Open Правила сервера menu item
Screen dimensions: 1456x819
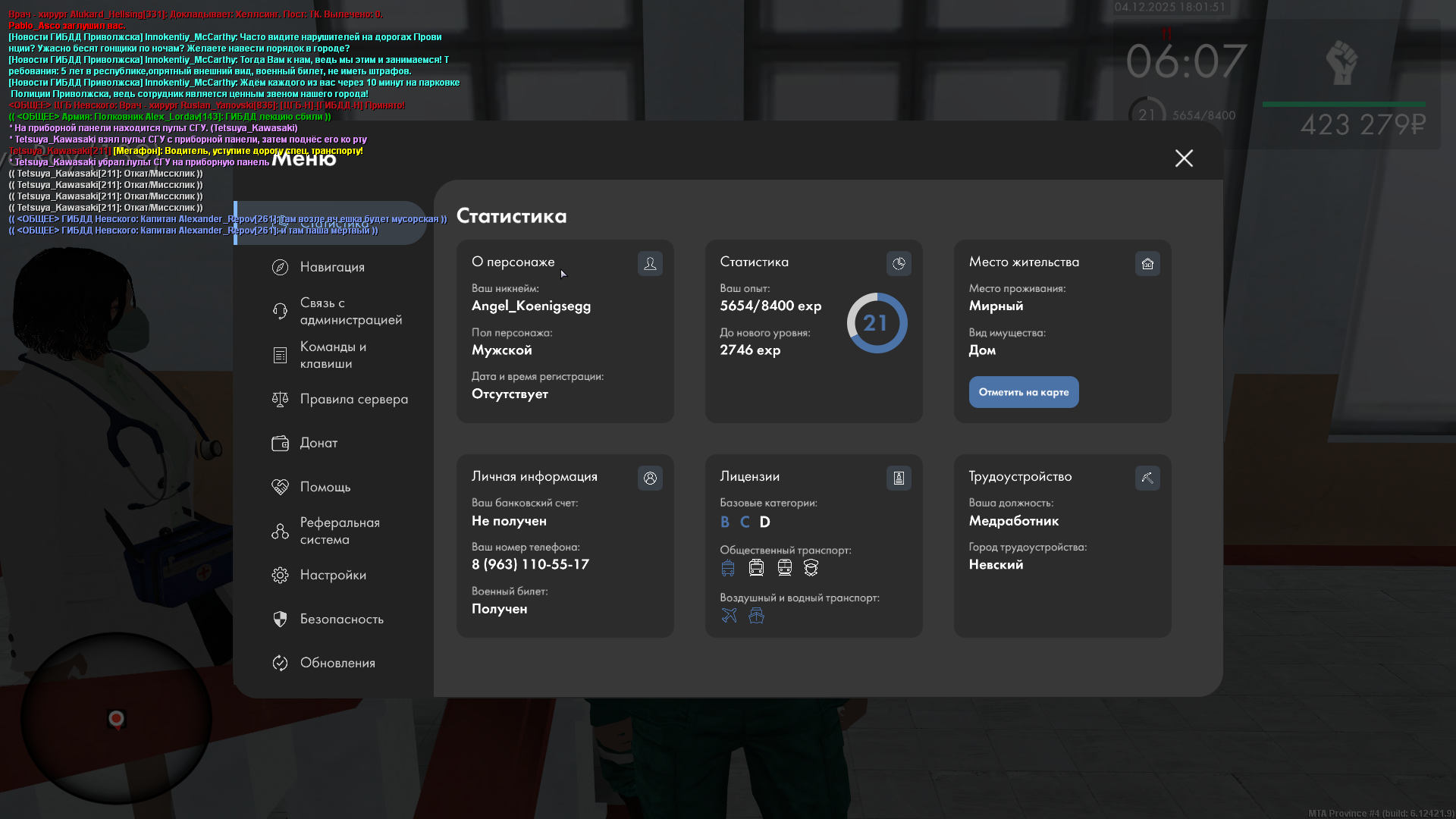pyautogui.click(x=353, y=400)
